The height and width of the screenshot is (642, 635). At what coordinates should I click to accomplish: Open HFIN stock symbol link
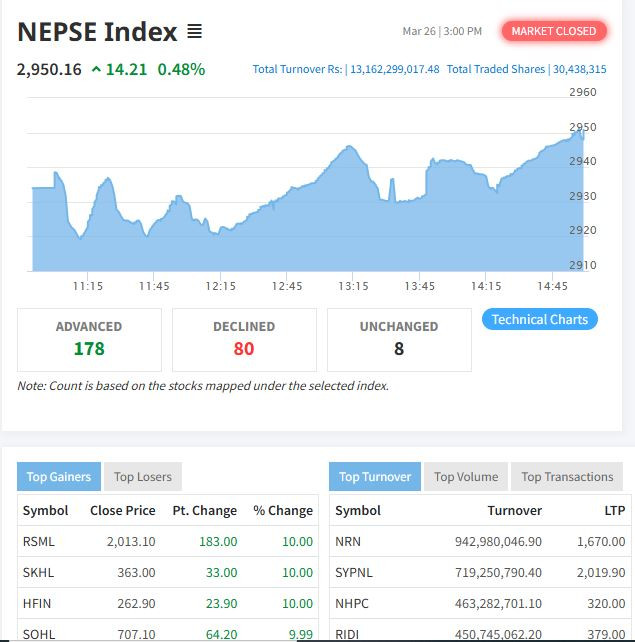(37, 604)
